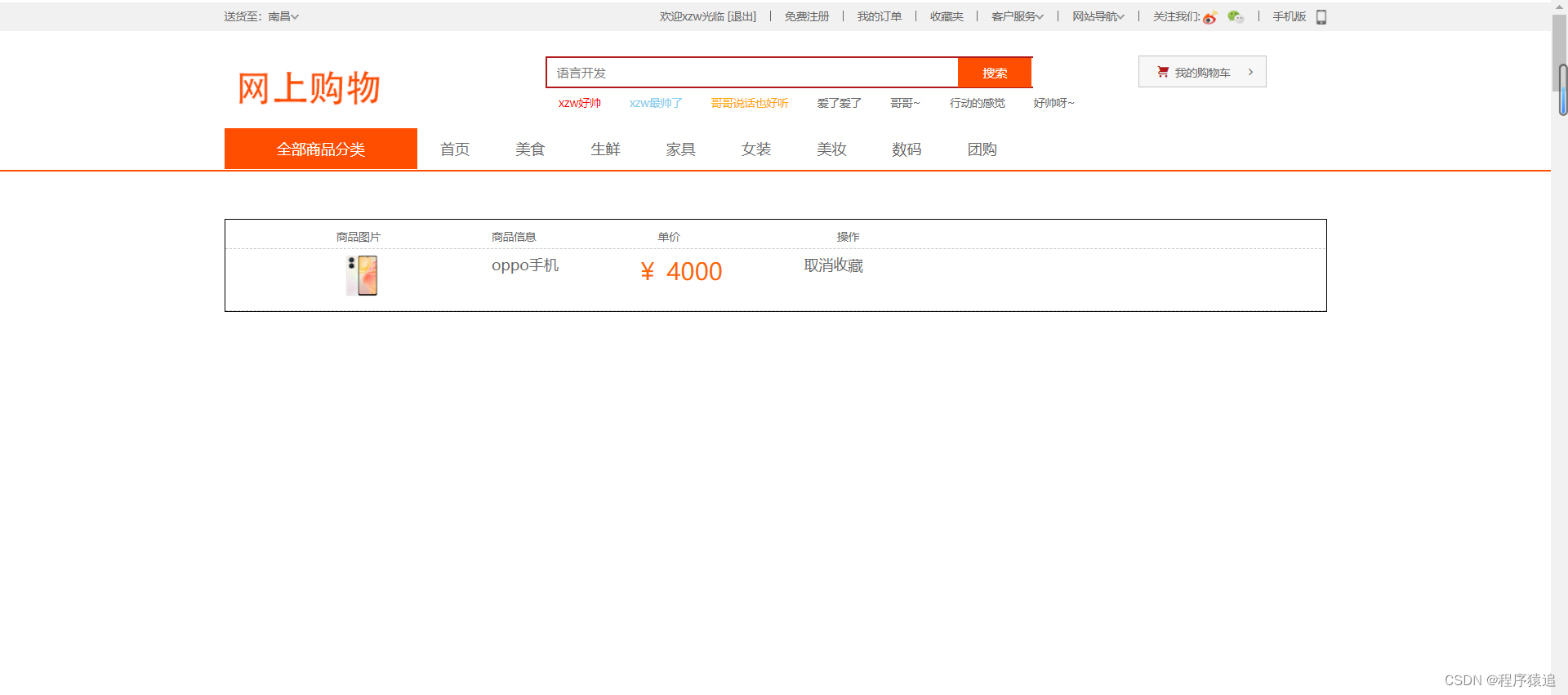Image resolution: width=1568 pixels, height=695 pixels.
Task: Click the 手机版 link
Action: click(1289, 16)
